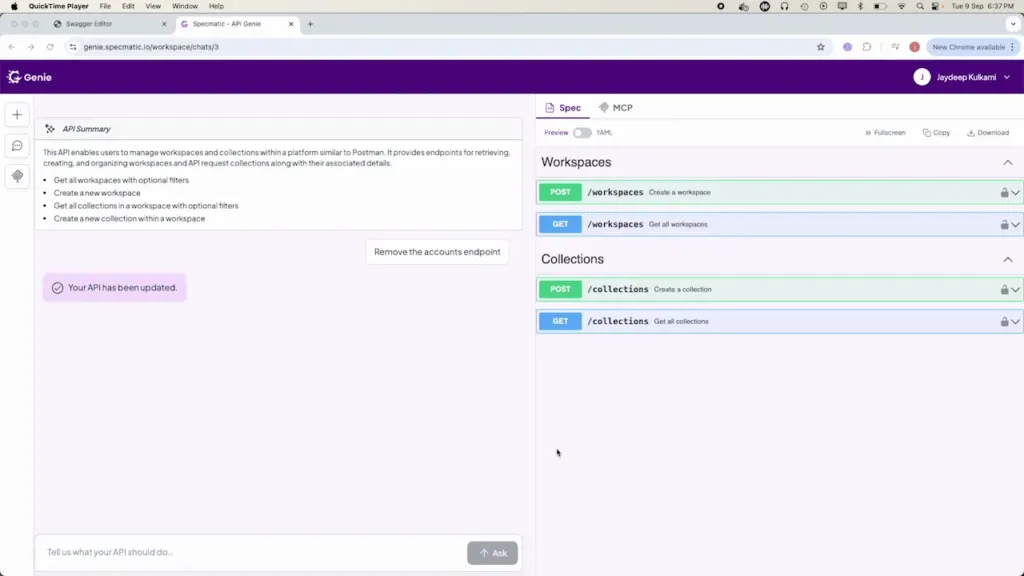Click the chat input text field
Screen dimensions: 1024x576
pos(250,552)
